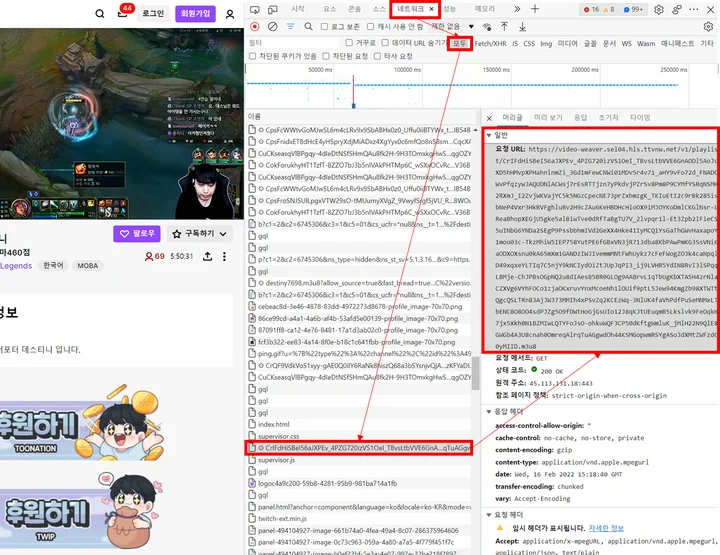720x555 pixels.
Task: Click the 필터 filter text field
Action: tap(290, 43)
